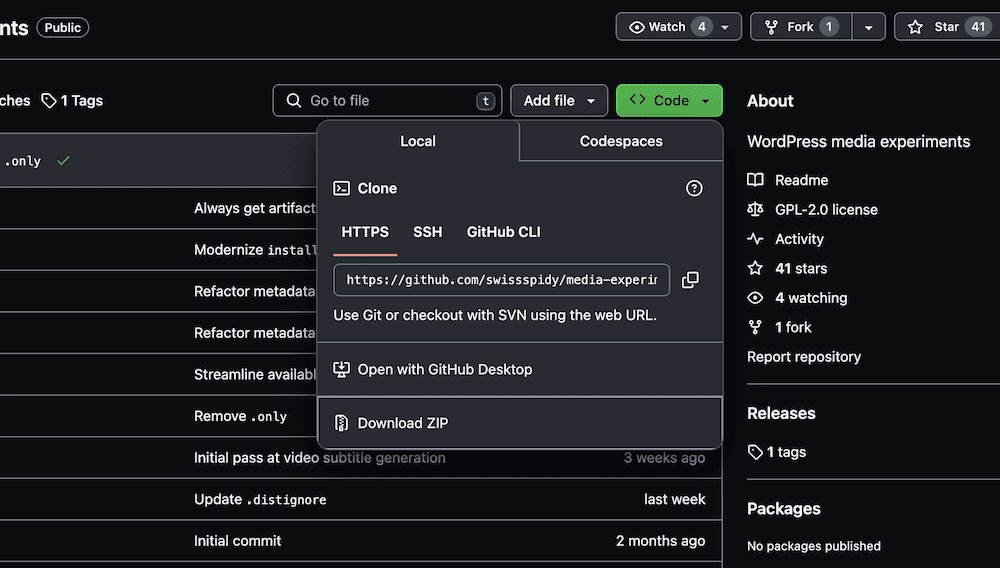
Task: Click the HTTPS clone URL text field
Action: (501, 280)
